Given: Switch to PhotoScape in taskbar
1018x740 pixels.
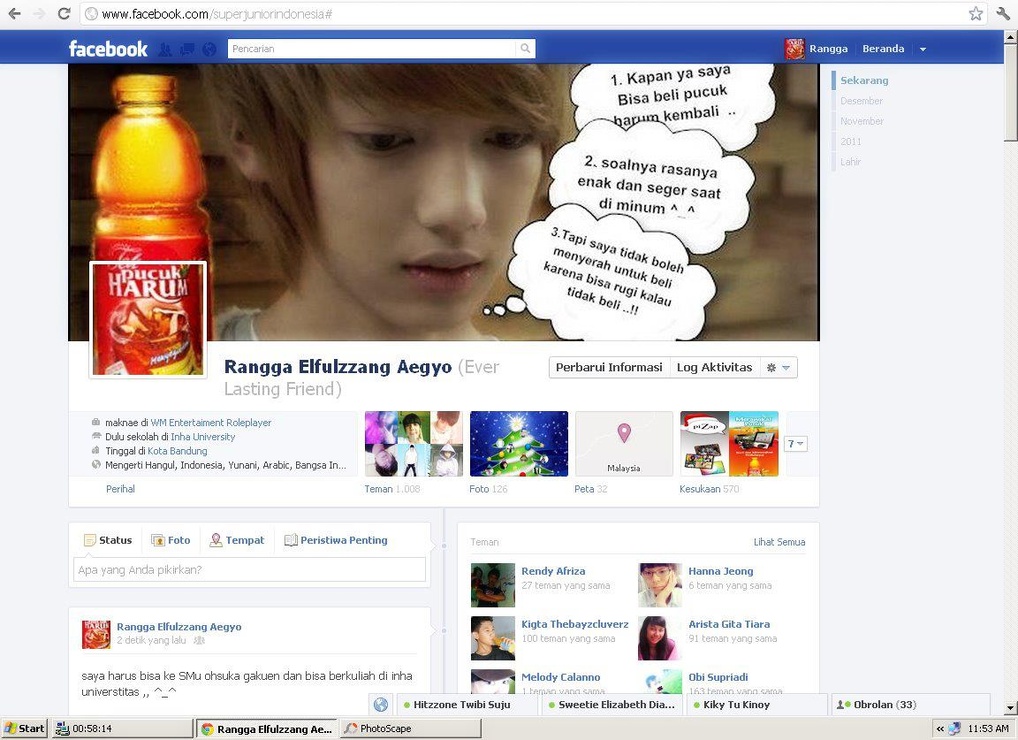Looking at the screenshot, I should pyautogui.click(x=410, y=728).
